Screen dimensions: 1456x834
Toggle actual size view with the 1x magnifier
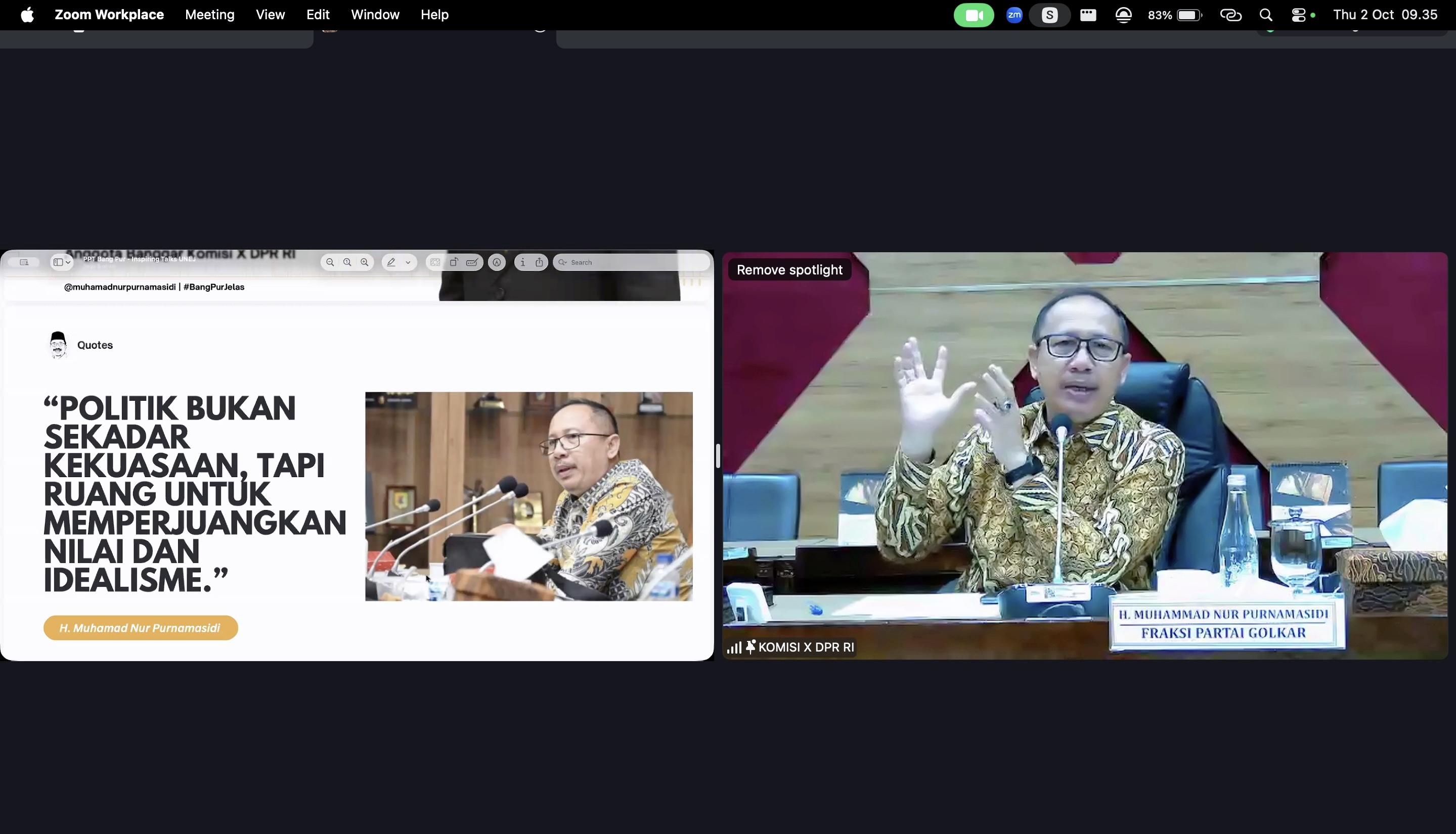tap(347, 262)
